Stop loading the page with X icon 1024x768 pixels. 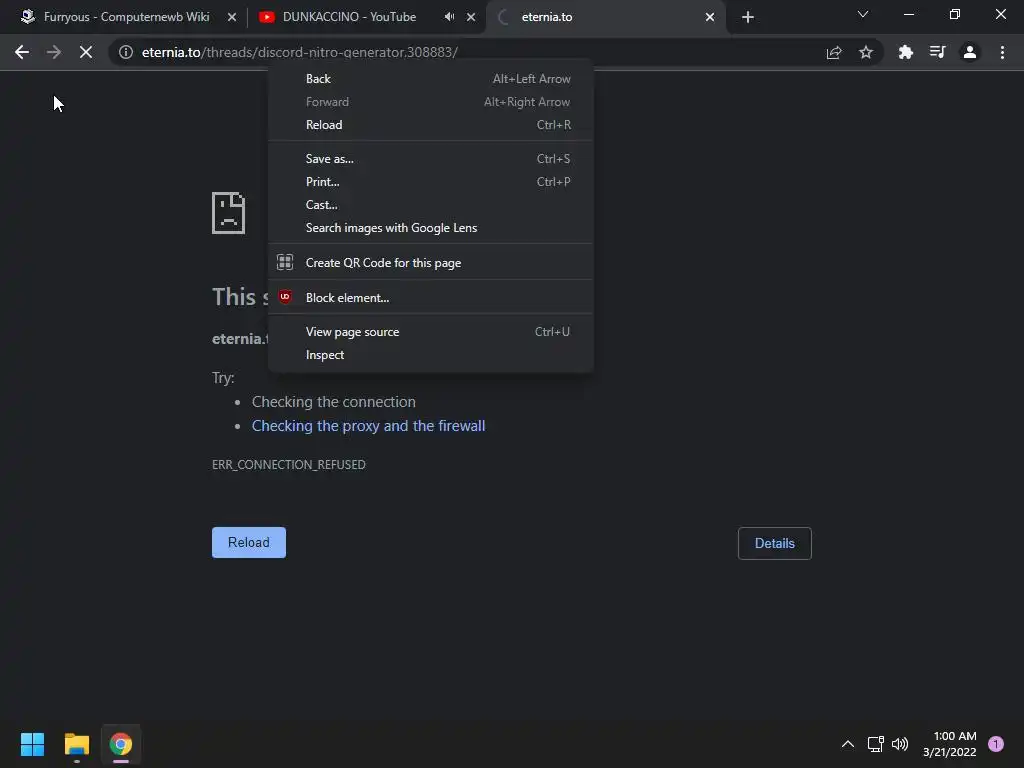(x=86, y=52)
